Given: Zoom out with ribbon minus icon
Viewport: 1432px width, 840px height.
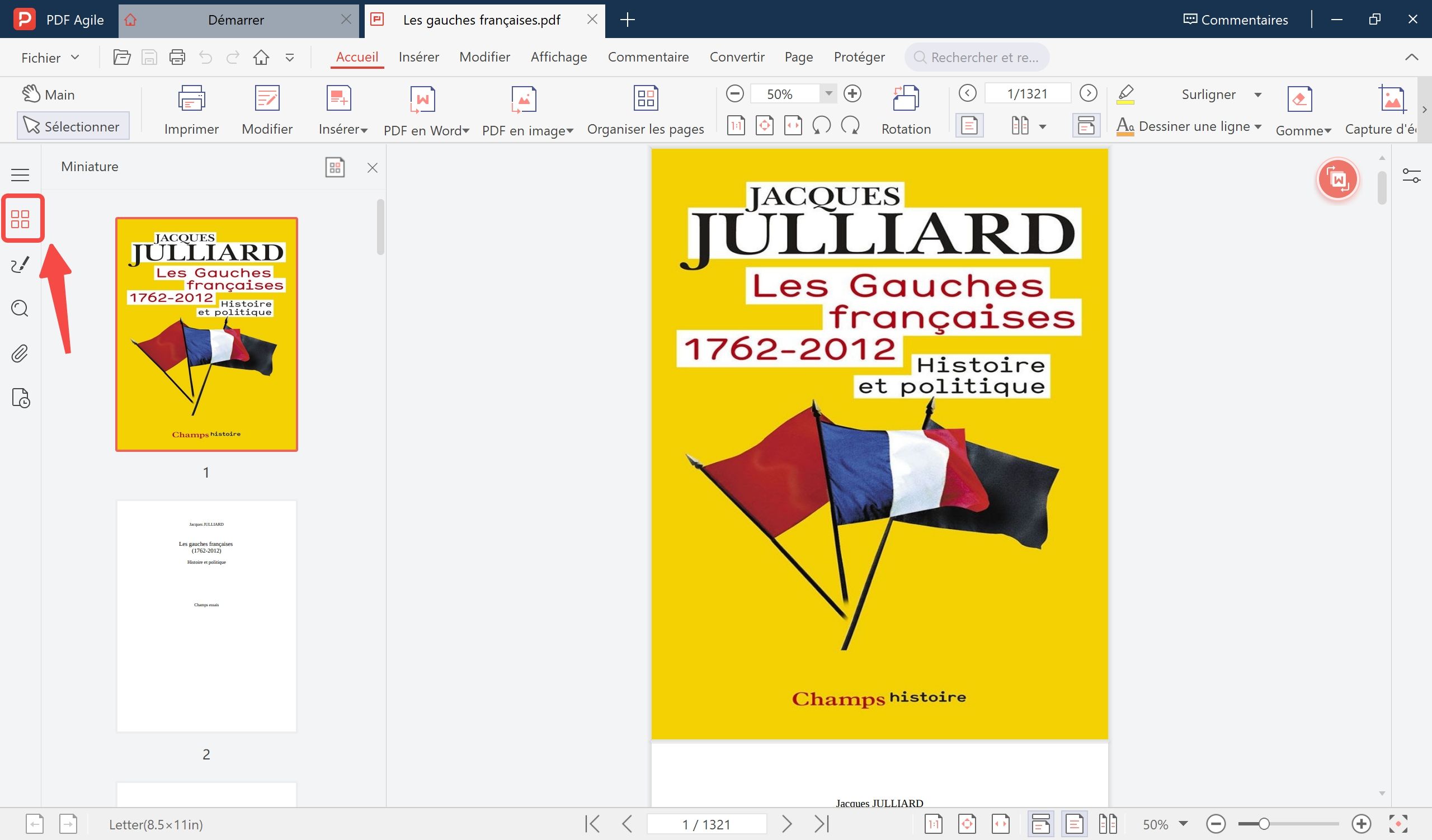Looking at the screenshot, I should click(x=735, y=94).
